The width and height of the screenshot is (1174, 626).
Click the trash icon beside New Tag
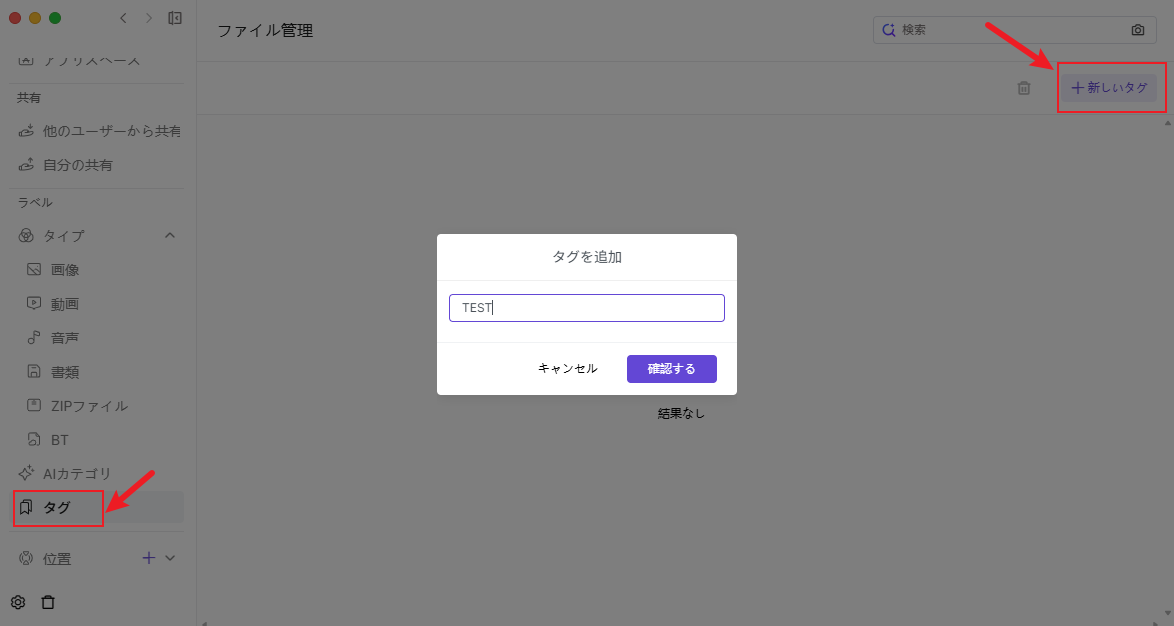(x=1023, y=88)
